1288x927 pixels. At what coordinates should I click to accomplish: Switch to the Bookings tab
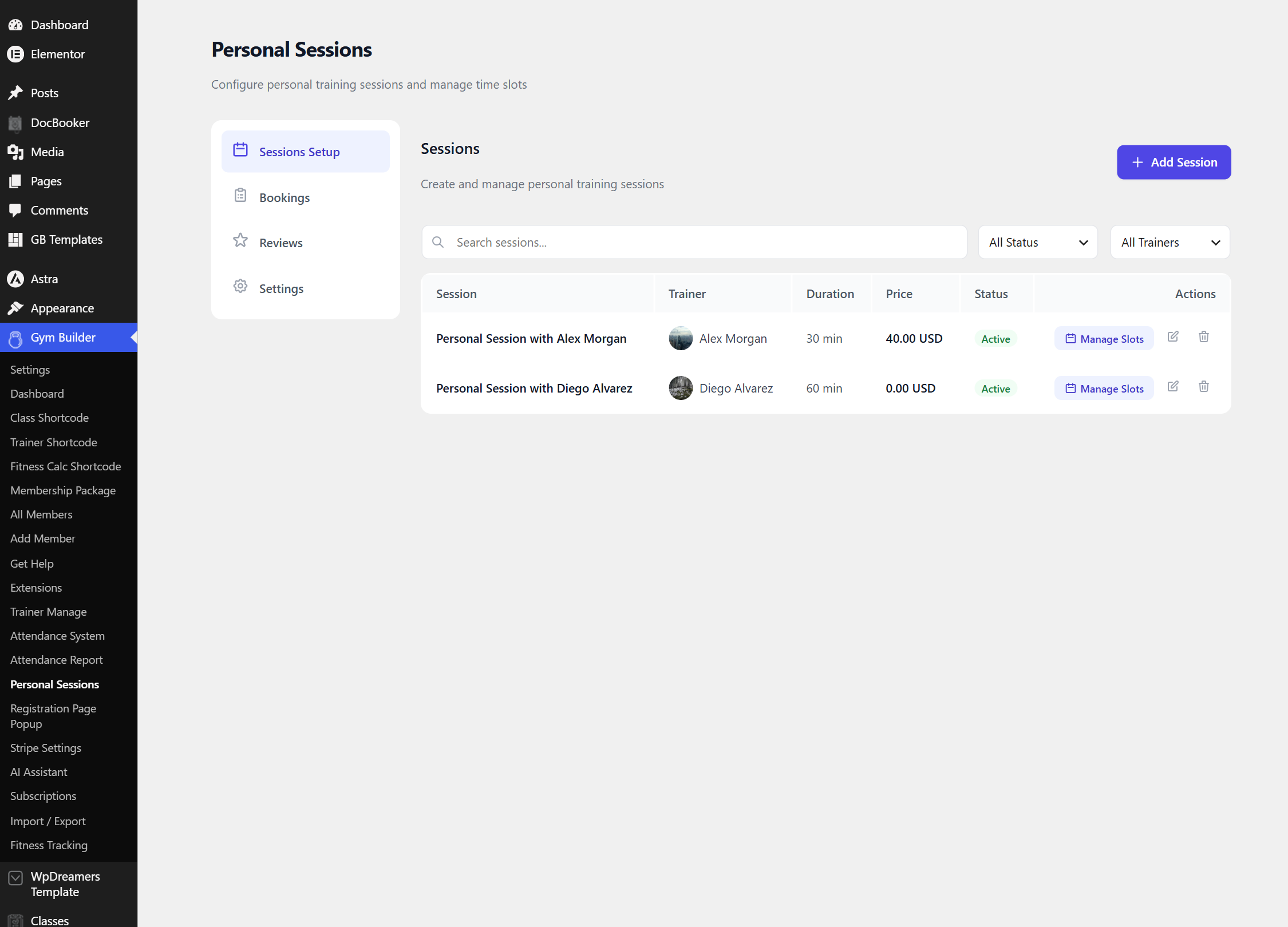click(306, 197)
